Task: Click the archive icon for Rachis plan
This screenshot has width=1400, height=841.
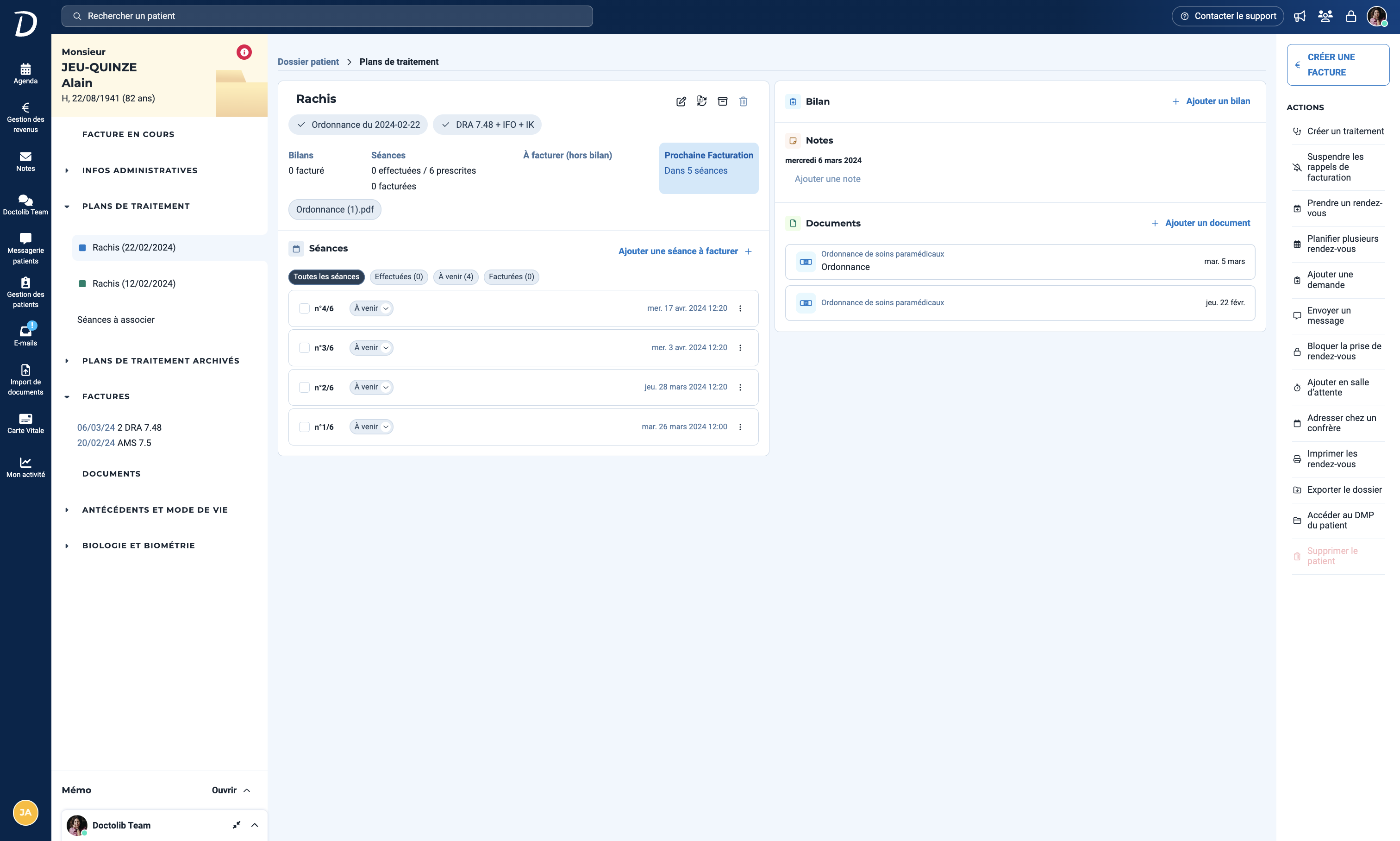Action: click(x=722, y=101)
